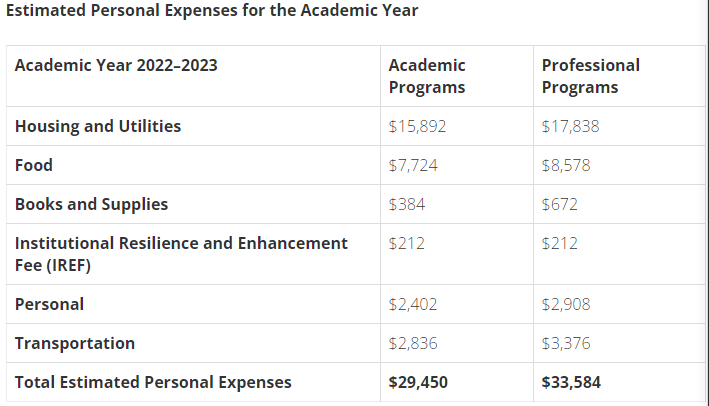Select the Transportation row label

pyautogui.click(x=75, y=343)
